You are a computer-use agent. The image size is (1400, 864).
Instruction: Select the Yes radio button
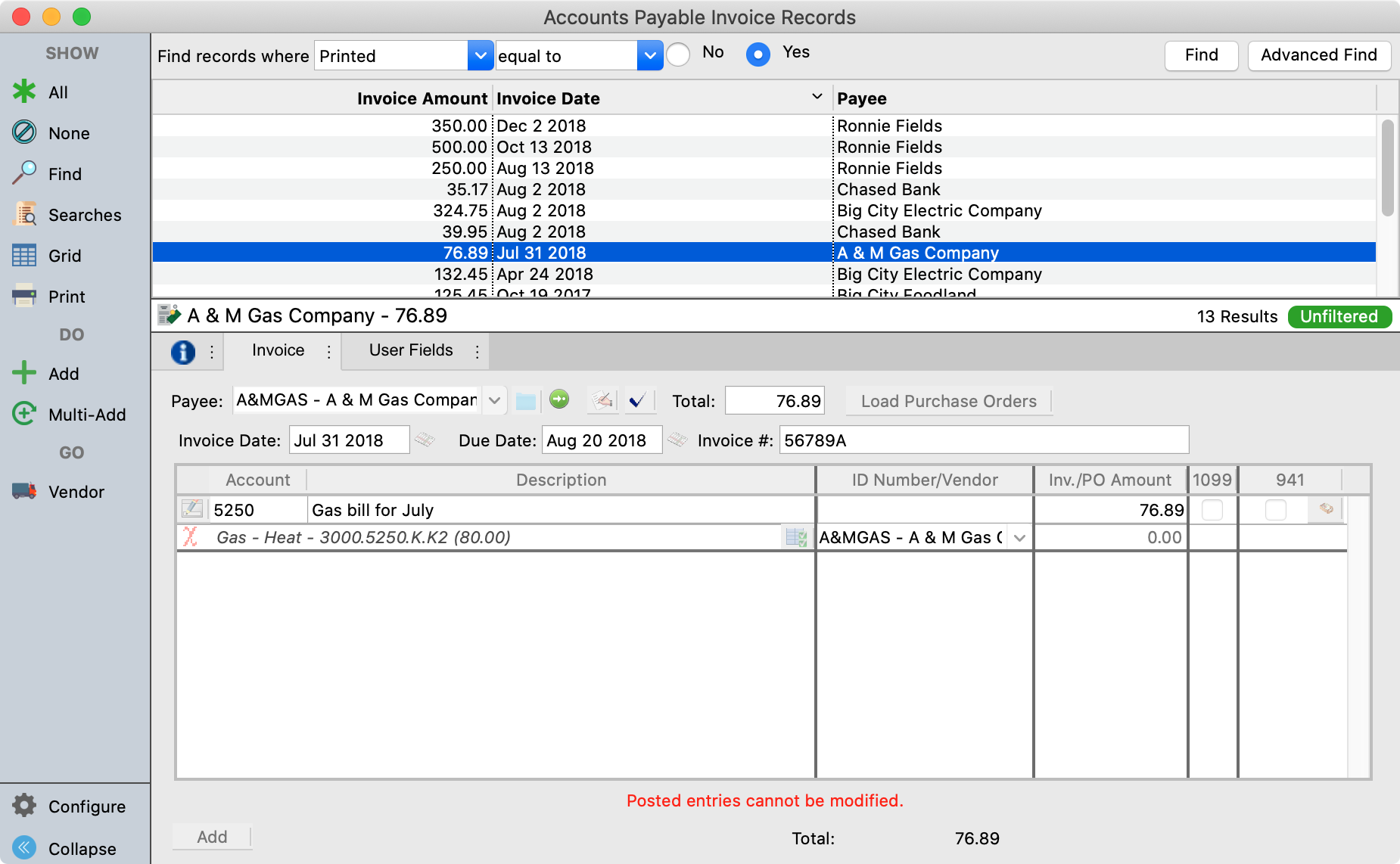point(758,54)
